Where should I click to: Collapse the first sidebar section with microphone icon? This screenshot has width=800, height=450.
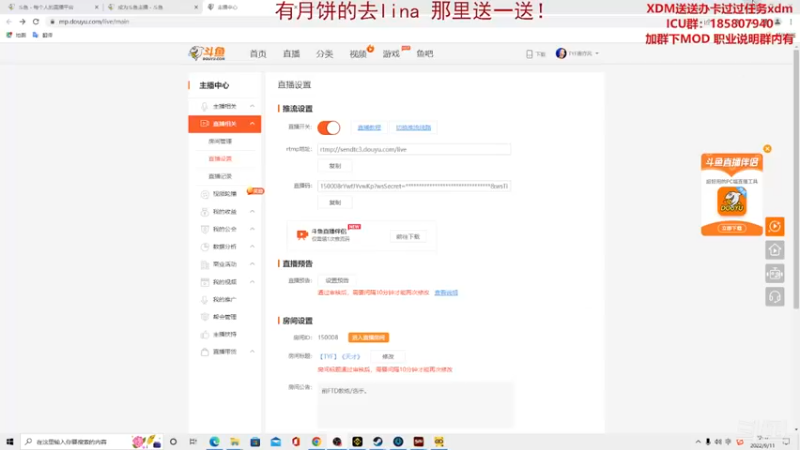coord(252,106)
